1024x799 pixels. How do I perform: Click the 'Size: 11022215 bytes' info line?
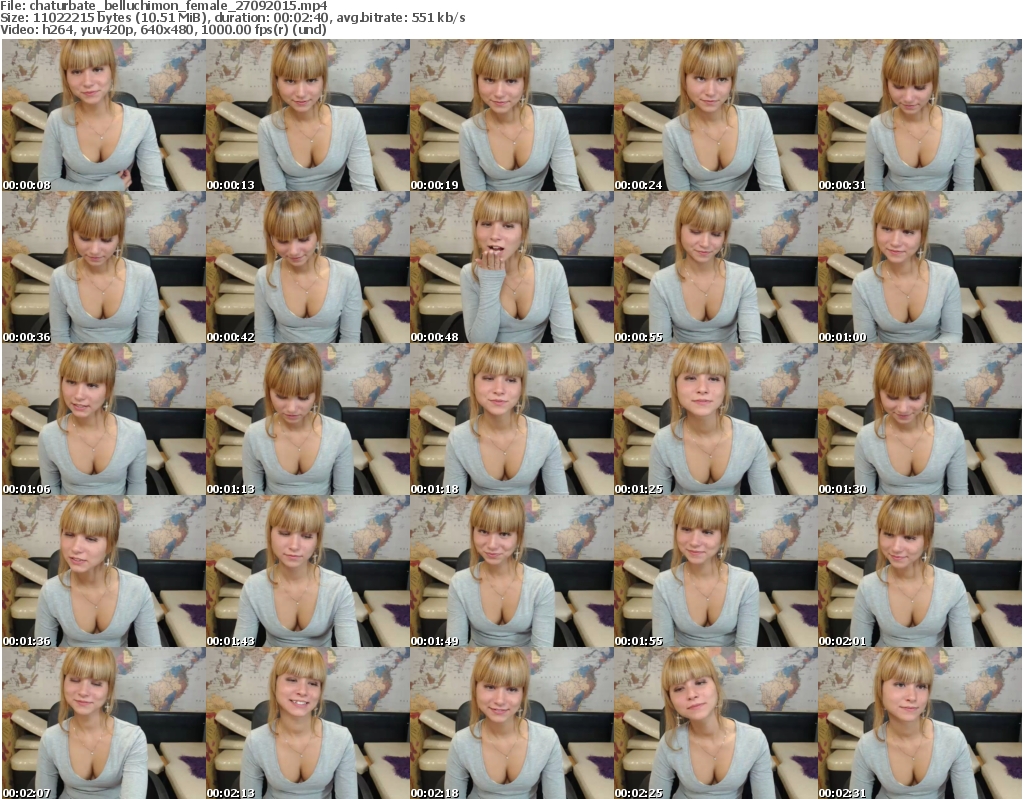tap(232, 18)
